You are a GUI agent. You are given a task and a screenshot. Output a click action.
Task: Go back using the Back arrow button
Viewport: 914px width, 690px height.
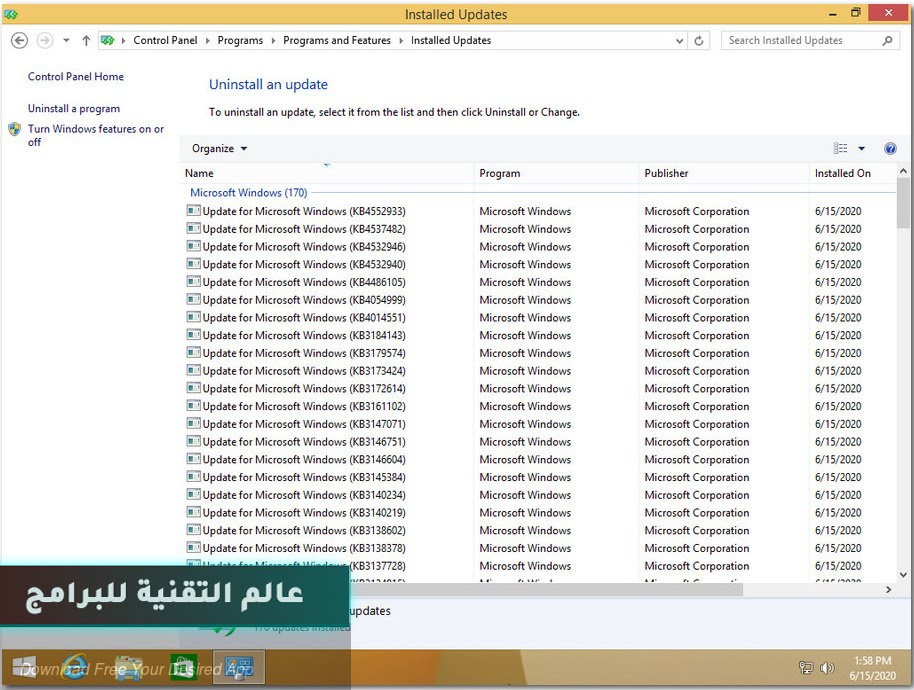(x=19, y=40)
